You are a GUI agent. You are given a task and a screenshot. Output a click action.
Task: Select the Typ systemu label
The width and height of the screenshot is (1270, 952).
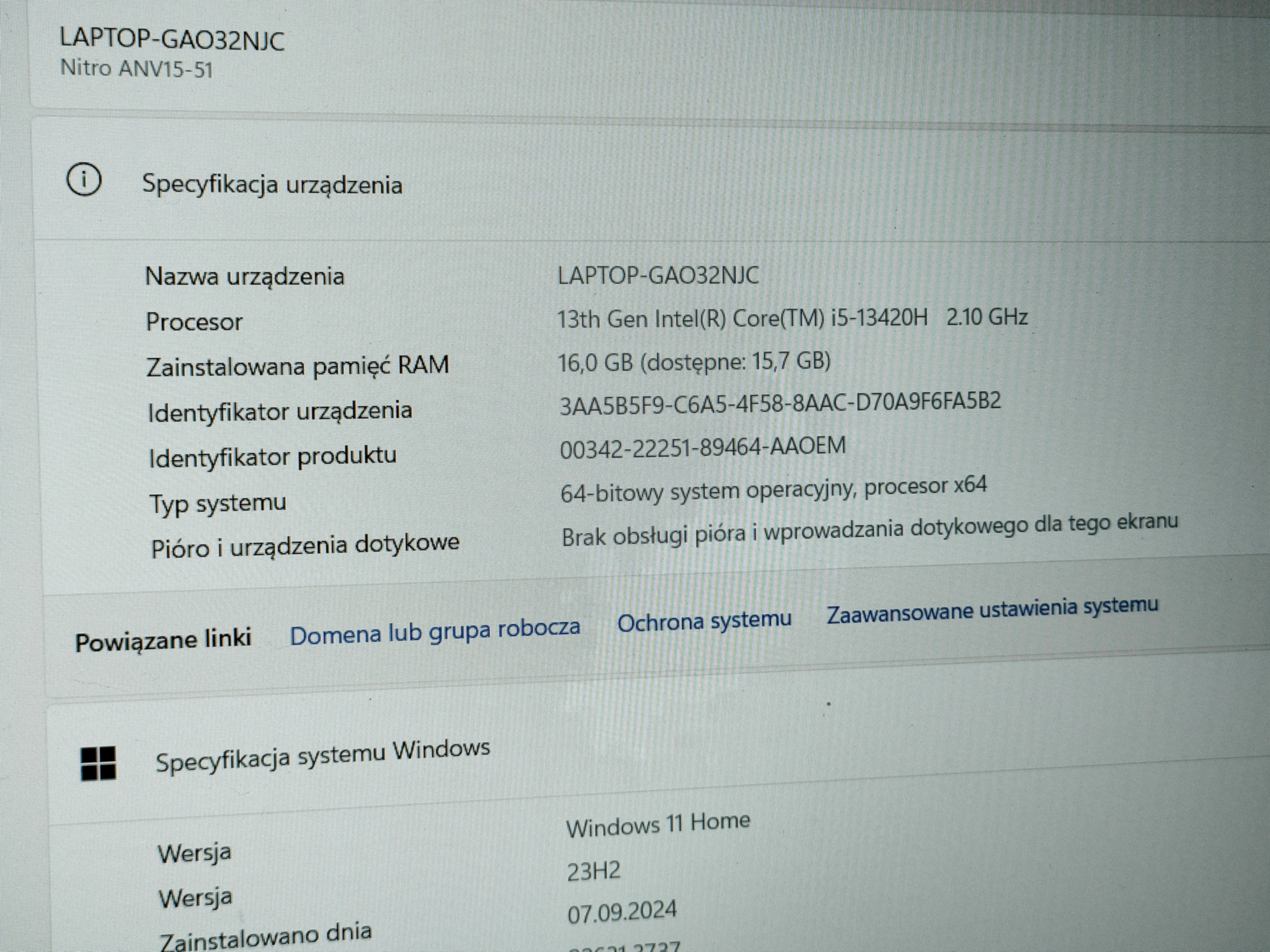point(218,503)
